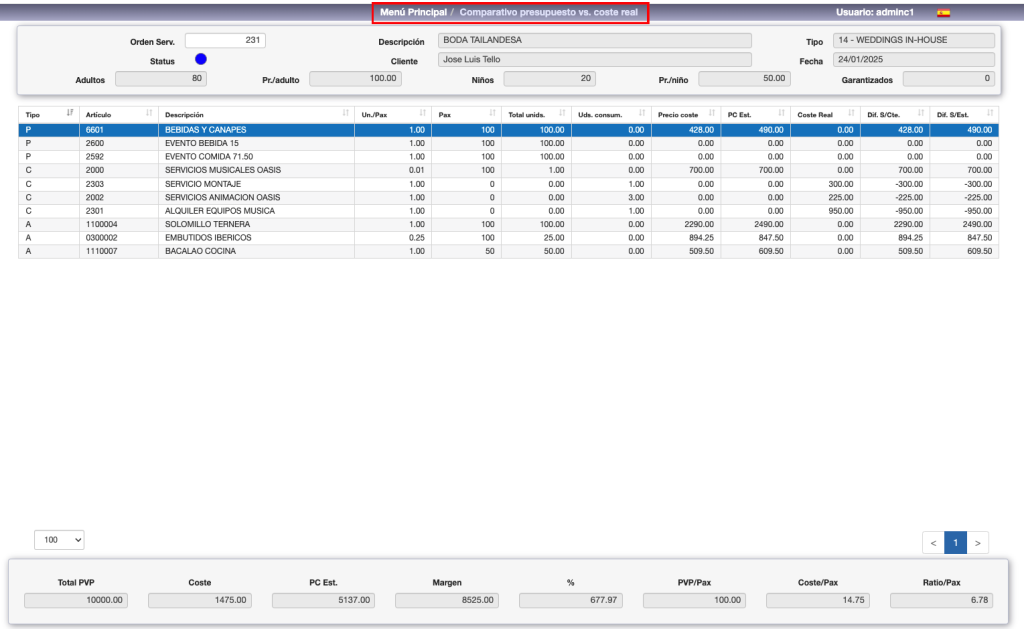Sort table by the Tipo column sort icon

(70, 114)
